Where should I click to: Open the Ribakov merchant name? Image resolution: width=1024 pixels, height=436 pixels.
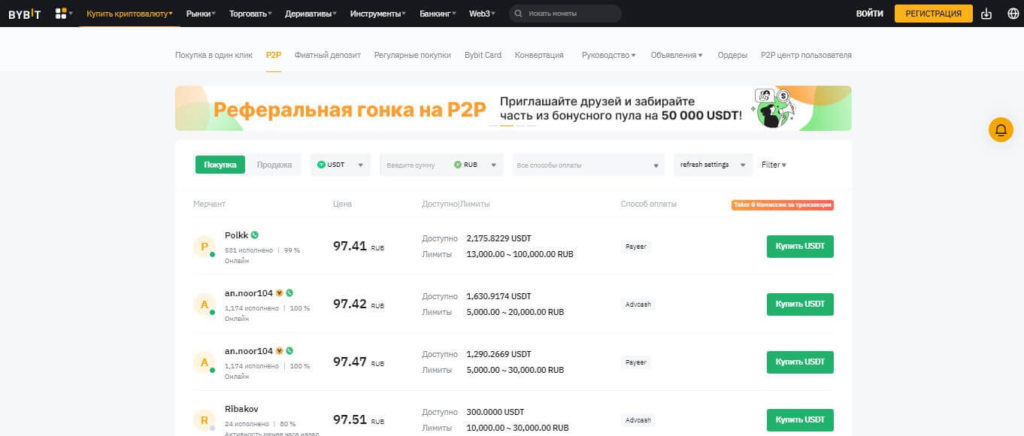(242, 409)
